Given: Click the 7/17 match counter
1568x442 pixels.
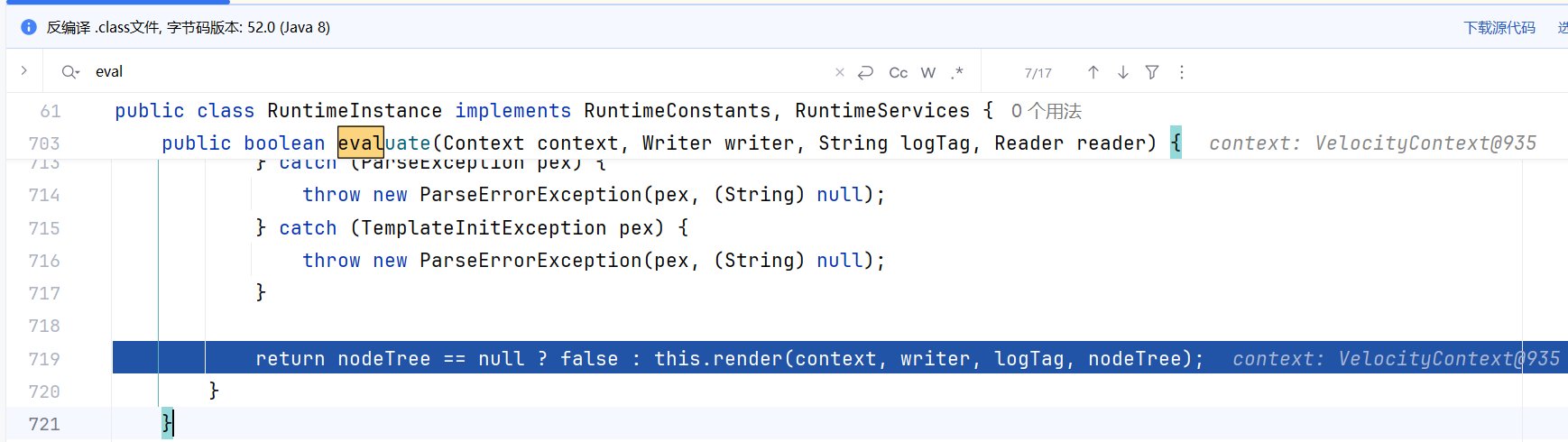Looking at the screenshot, I should pyautogui.click(x=1038, y=73).
